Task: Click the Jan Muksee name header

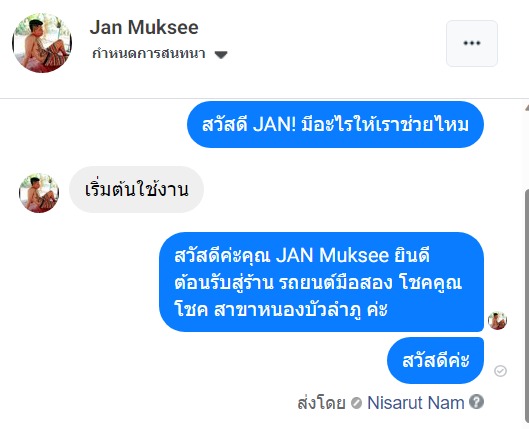Action: [144, 27]
